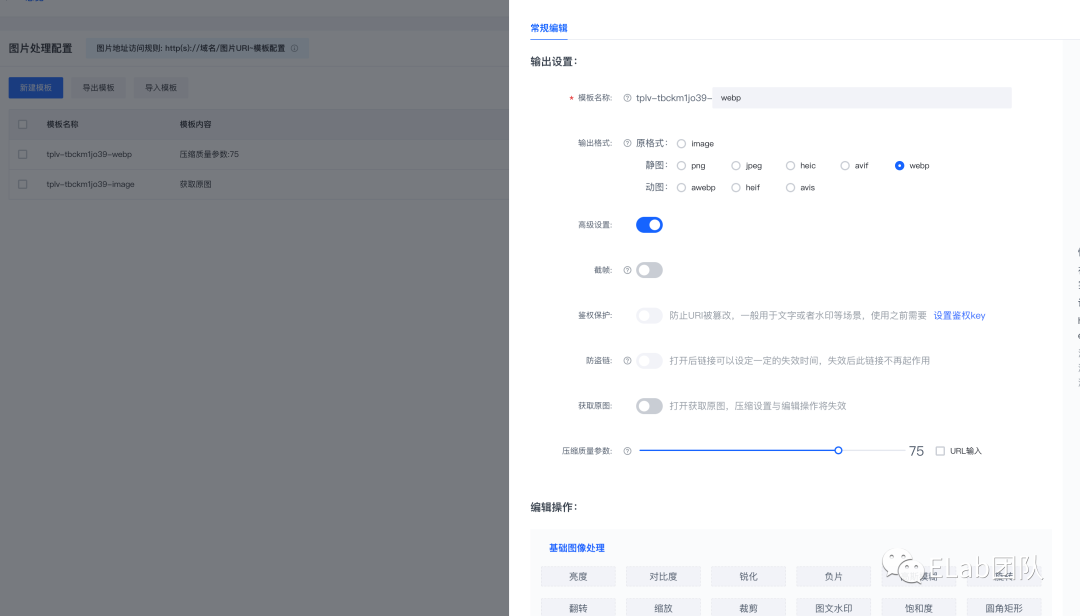1080x616 pixels.
Task: Check the URL输入 checkbox
Action: coord(939,451)
